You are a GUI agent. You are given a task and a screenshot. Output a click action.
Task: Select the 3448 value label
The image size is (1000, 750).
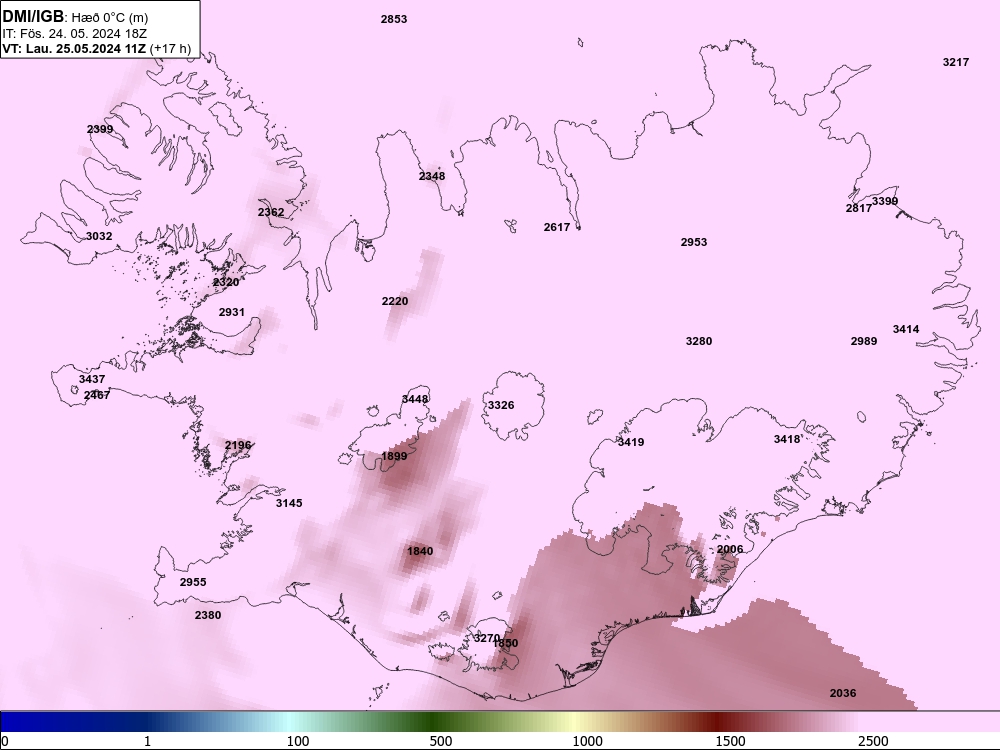click(415, 399)
